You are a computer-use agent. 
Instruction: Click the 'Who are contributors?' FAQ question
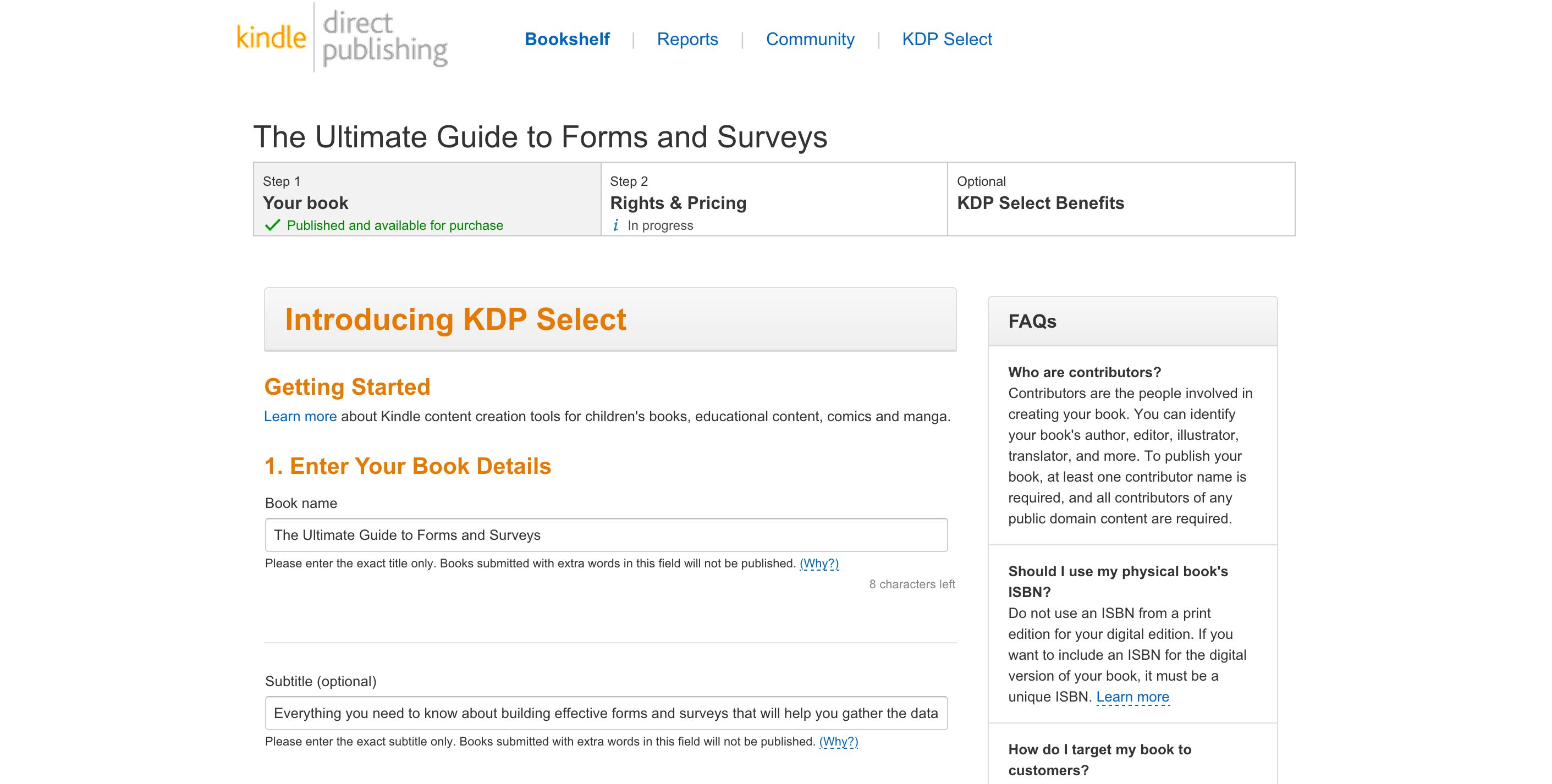tap(1085, 372)
